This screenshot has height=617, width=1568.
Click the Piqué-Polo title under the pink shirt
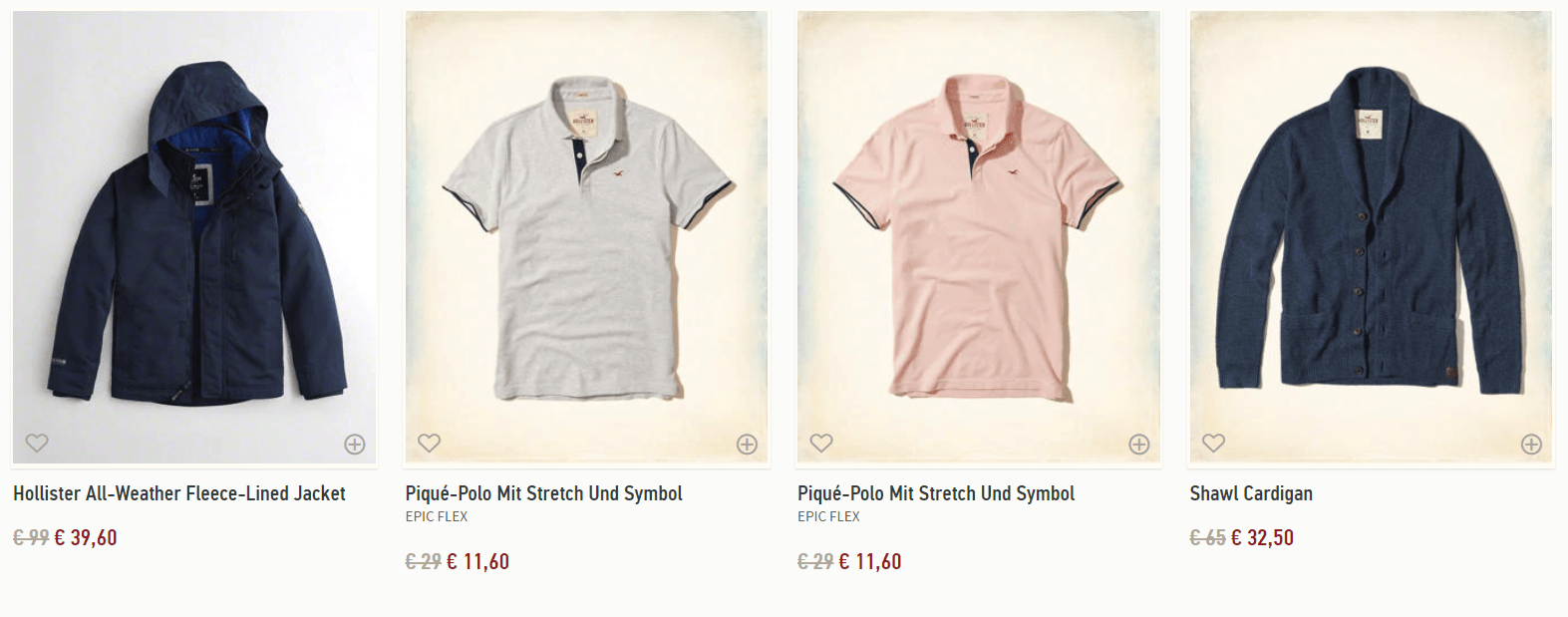pos(936,493)
